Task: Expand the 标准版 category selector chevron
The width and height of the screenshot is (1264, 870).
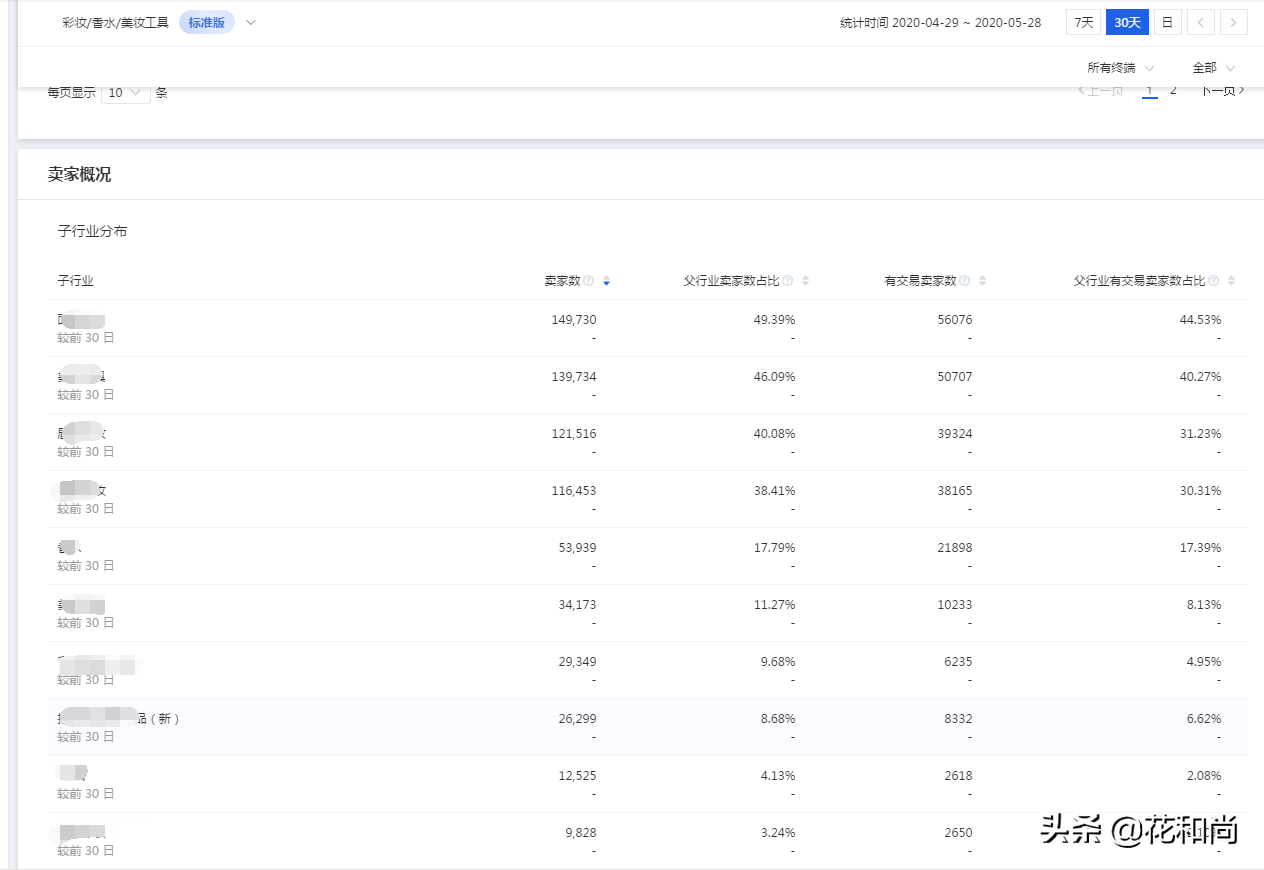Action: pos(249,21)
